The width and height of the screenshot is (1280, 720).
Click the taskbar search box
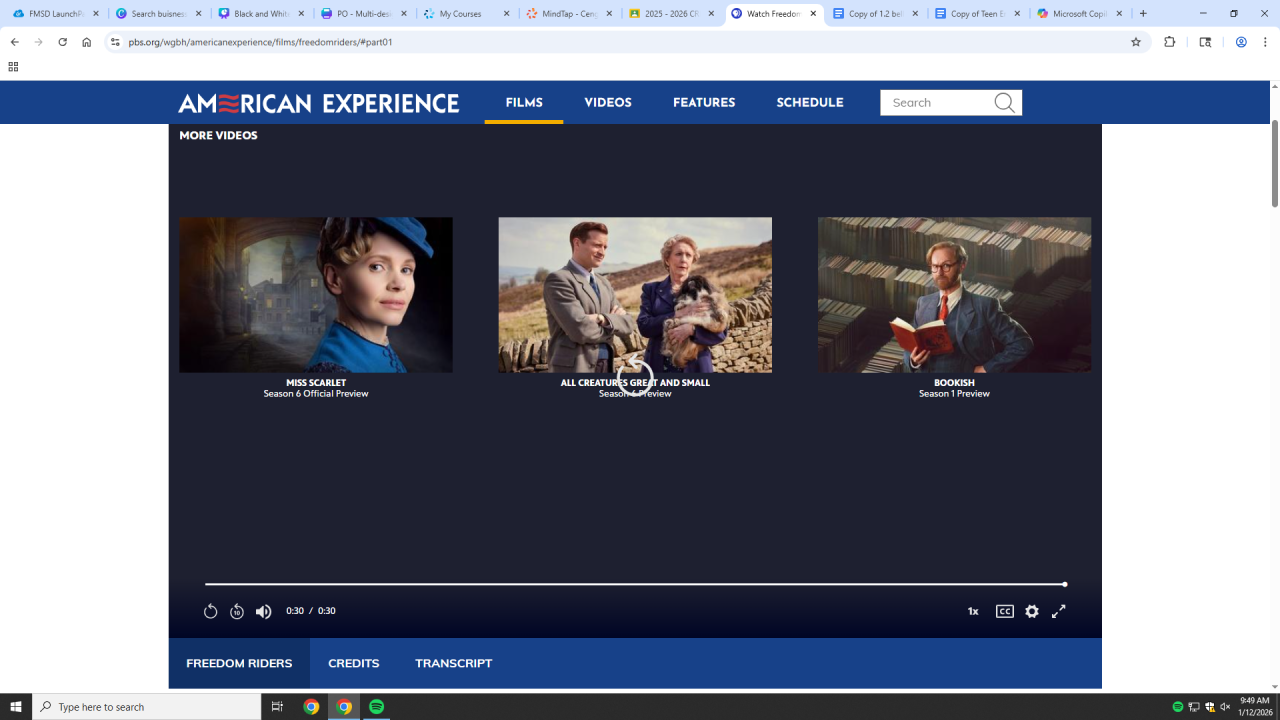pos(147,707)
